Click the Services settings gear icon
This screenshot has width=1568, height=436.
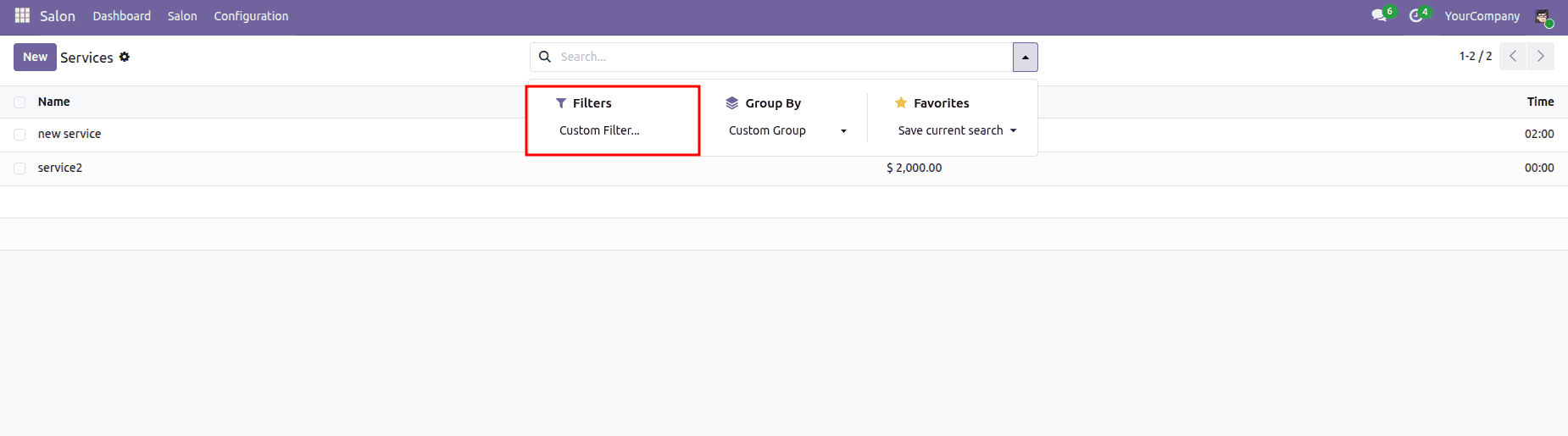[x=125, y=57]
